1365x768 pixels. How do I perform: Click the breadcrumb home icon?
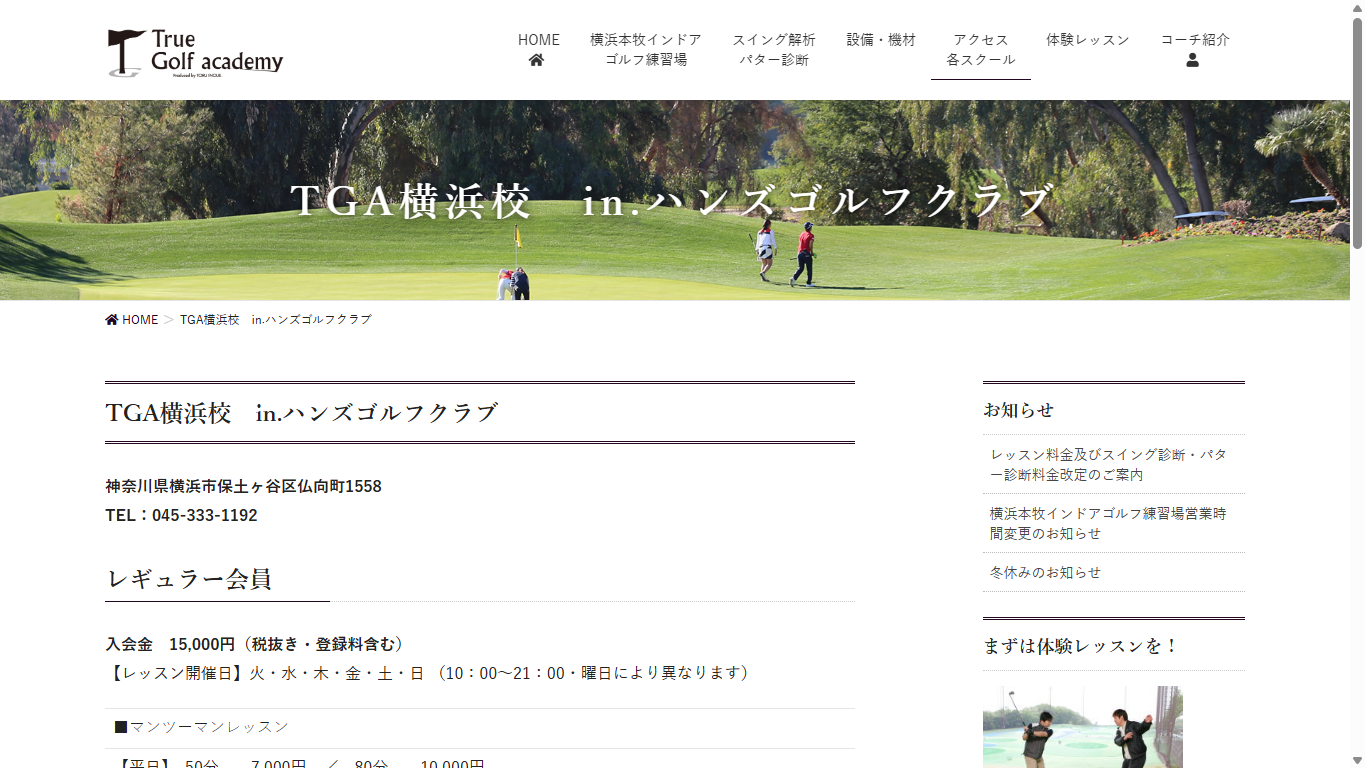(x=112, y=320)
